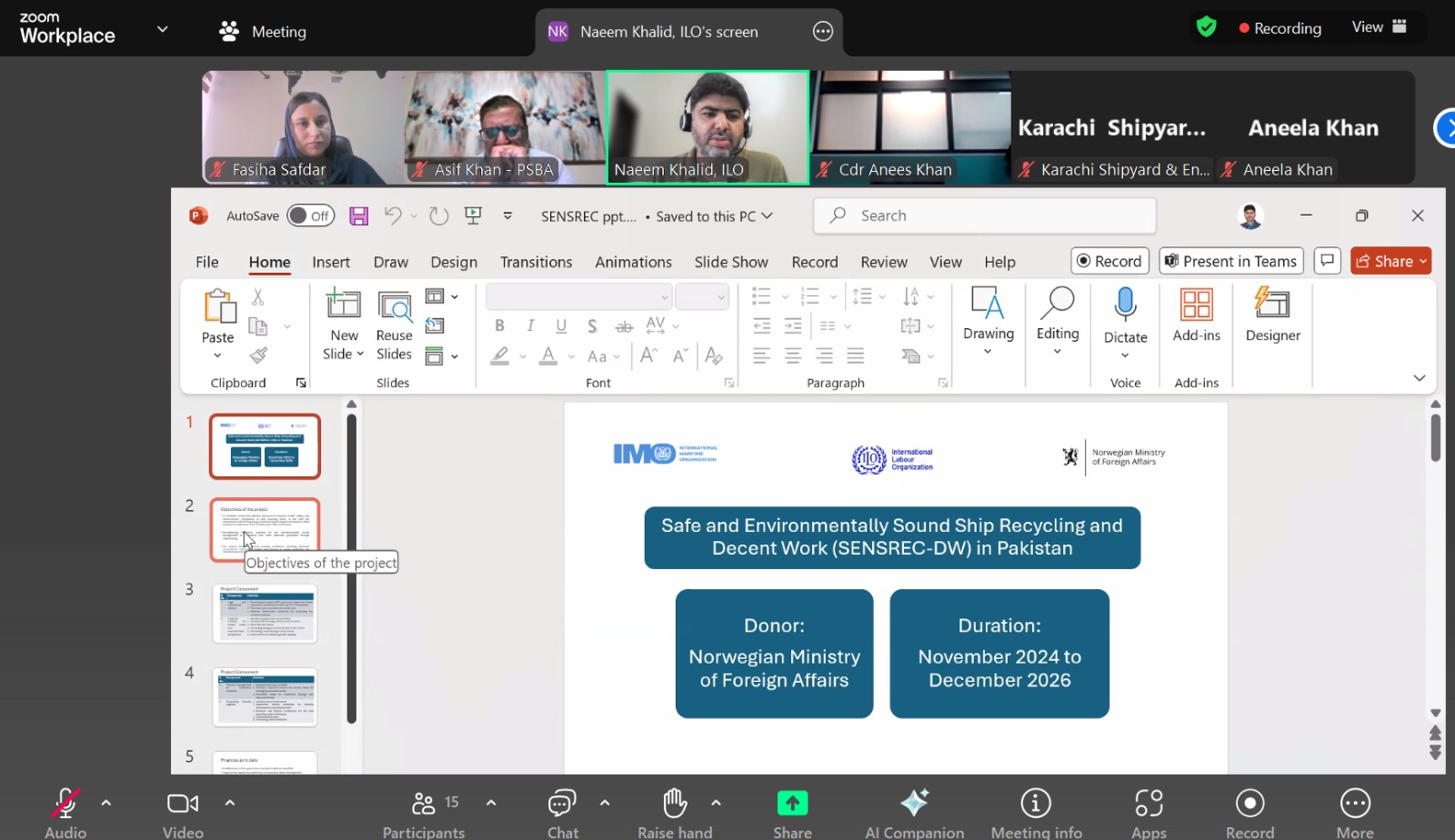Image resolution: width=1455 pixels, height=840 pixels.
Task: Expand audio options arrow next to Audio
Action: pos(106,803)
